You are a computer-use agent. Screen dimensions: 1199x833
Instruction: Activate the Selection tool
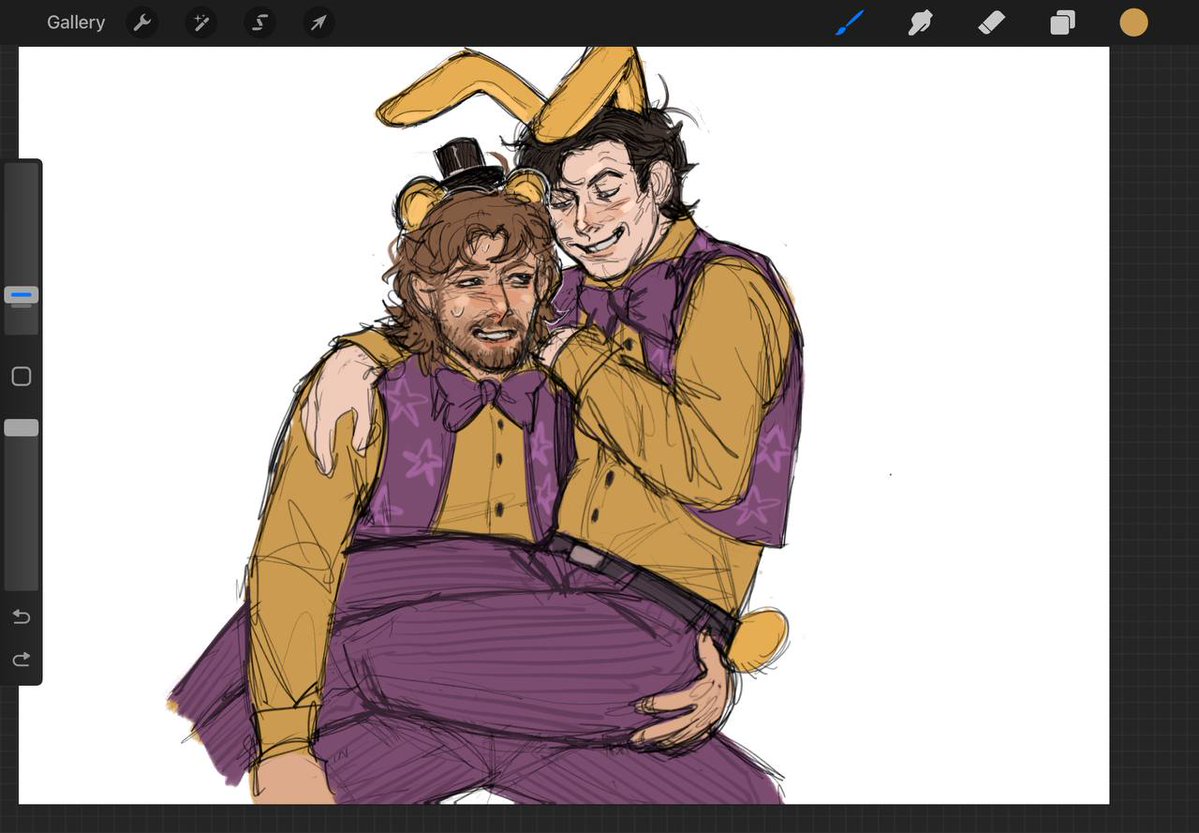260,23
